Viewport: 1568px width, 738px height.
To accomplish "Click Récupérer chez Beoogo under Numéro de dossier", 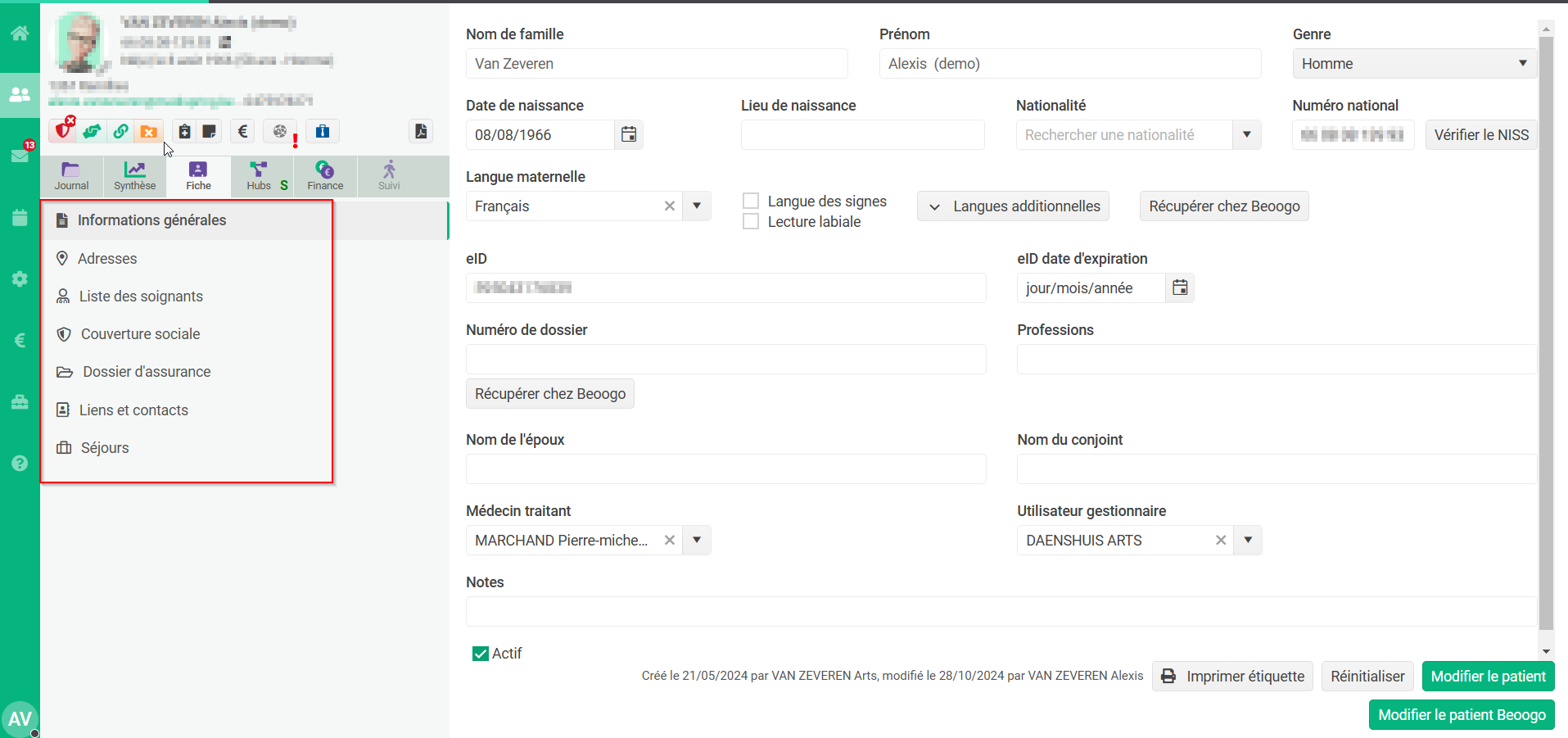I will pos(550,393).
